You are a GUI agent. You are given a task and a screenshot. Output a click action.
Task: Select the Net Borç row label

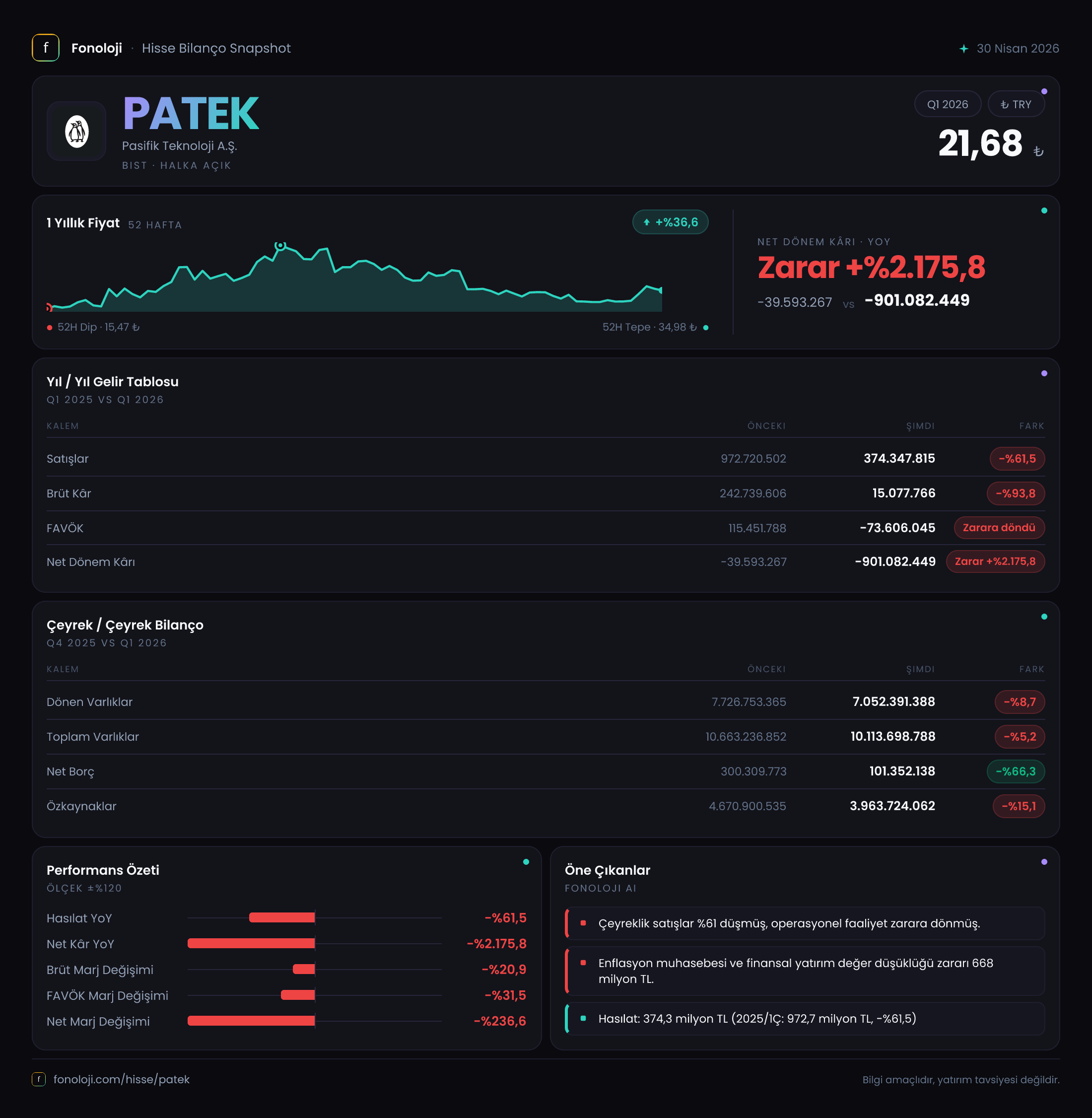70,771
